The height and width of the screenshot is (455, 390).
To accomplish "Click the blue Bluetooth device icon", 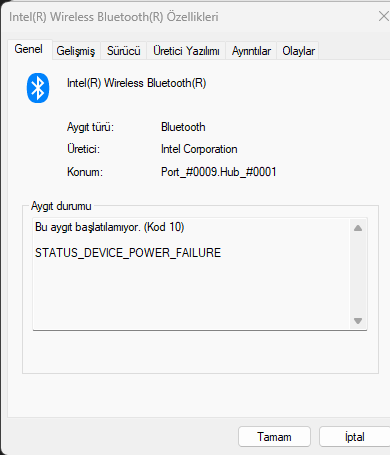I will (x=38, y=88).
